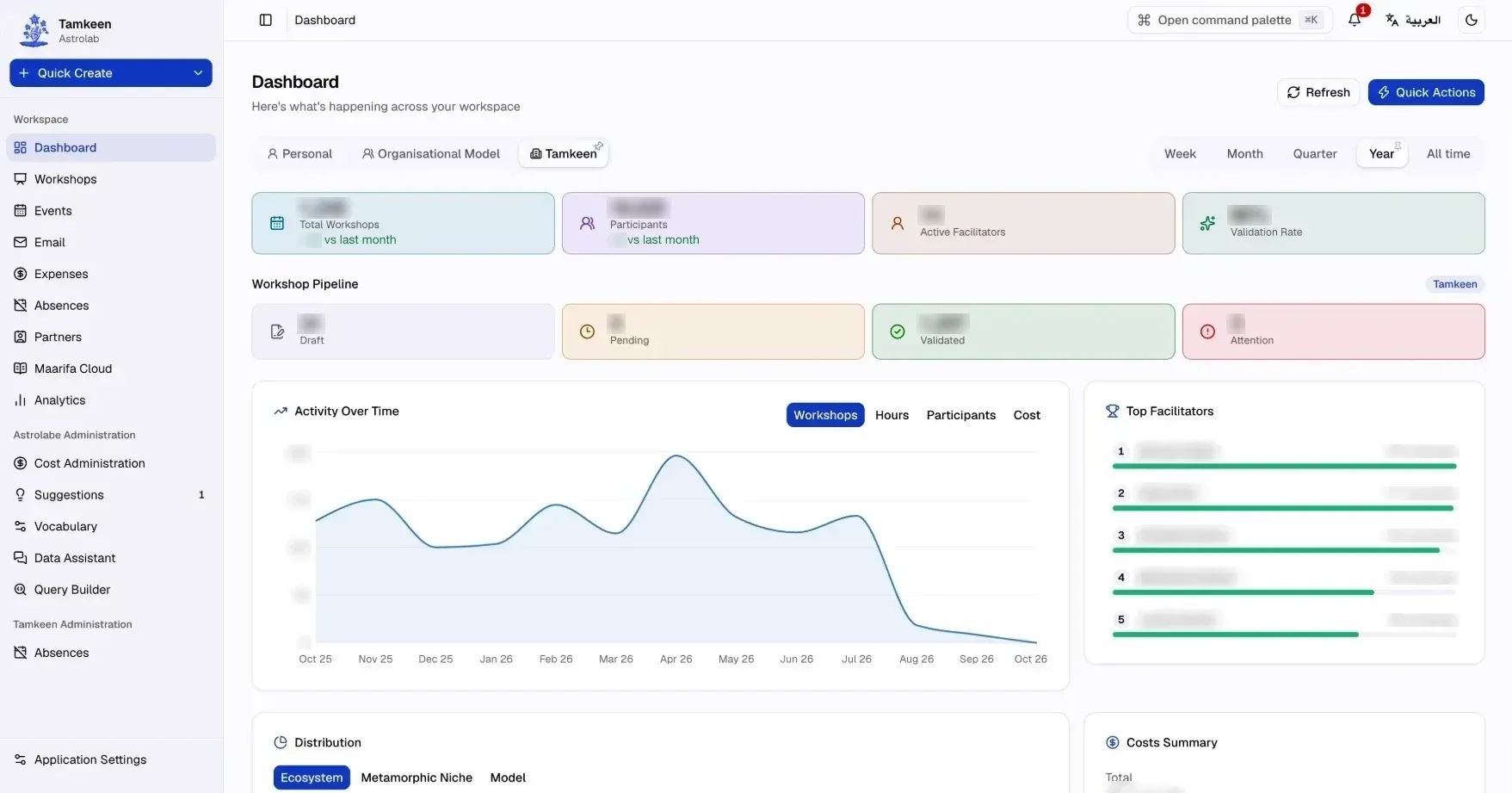The image size is (1512, 793).
Task: Select Model distribution view
Action: pyautogui.click(x=508, y=778)
